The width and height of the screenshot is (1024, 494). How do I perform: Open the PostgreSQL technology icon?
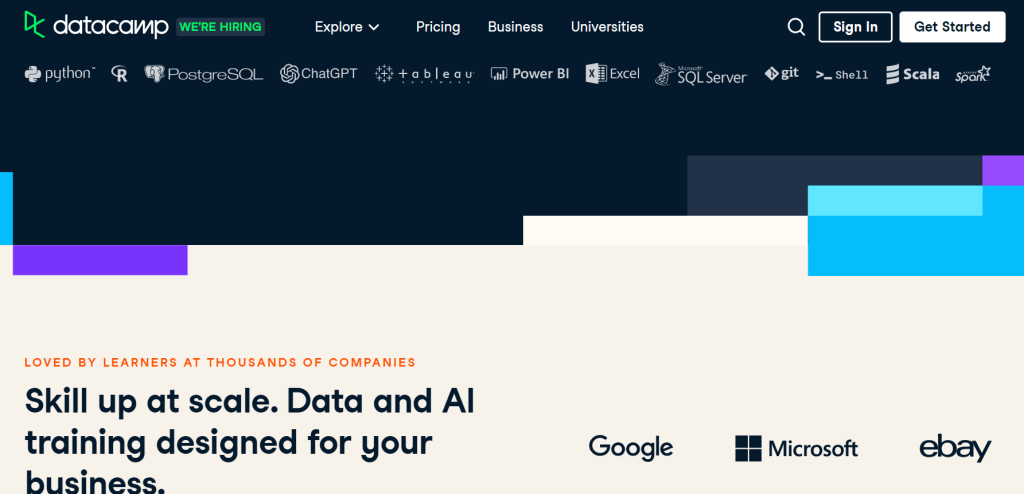click(x=203, y=74)
